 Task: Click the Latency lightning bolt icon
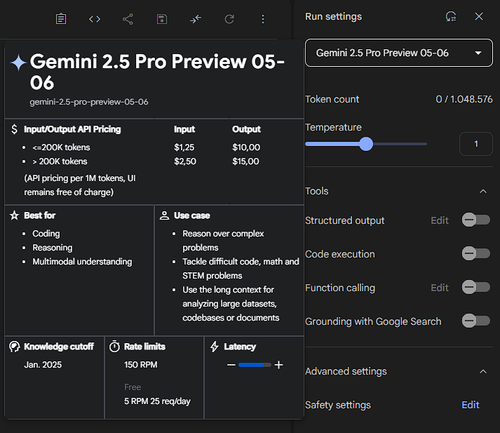pos(214,346)
